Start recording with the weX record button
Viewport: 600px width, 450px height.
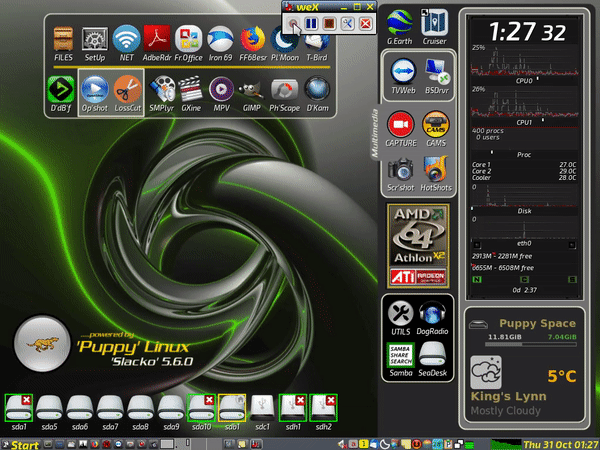(x=293, y=24)
